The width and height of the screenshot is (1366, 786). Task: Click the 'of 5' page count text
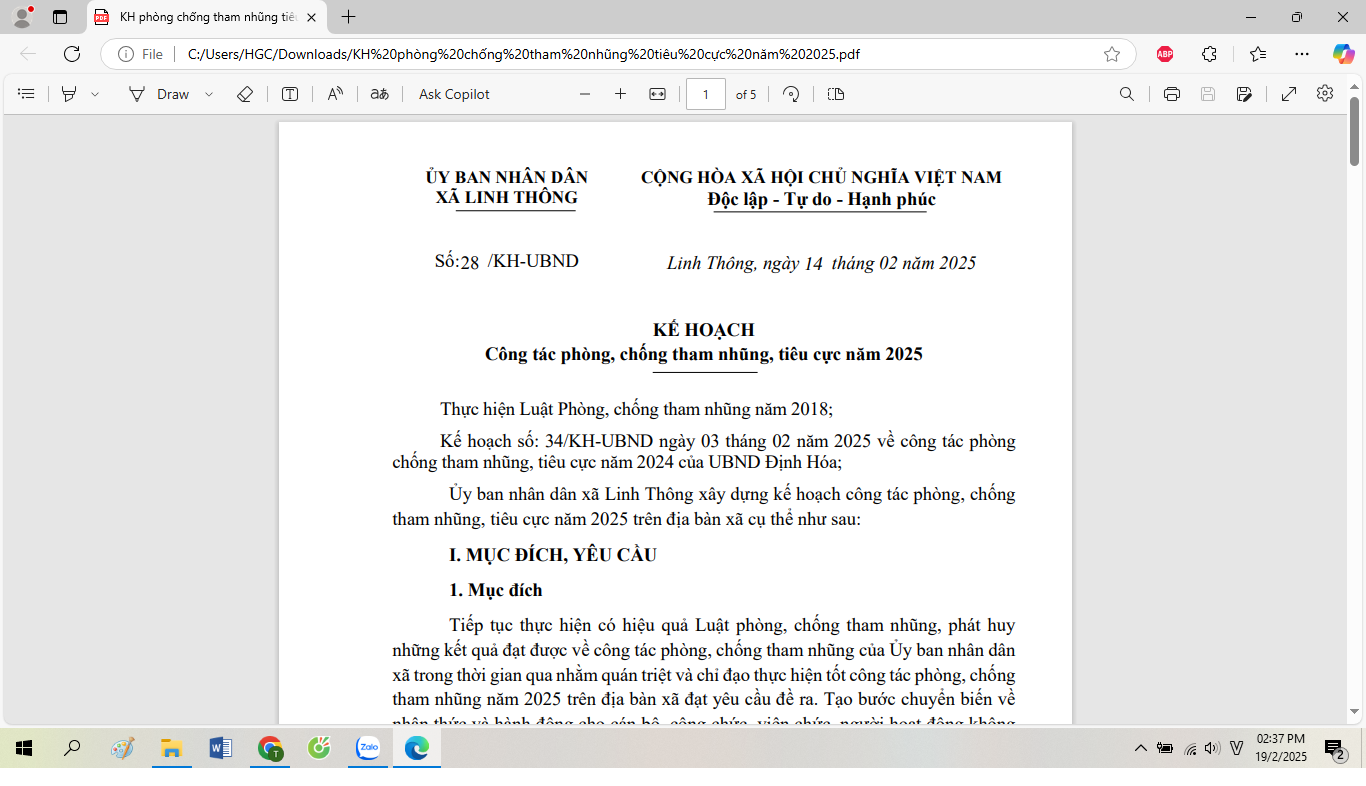tap(746, 94)
